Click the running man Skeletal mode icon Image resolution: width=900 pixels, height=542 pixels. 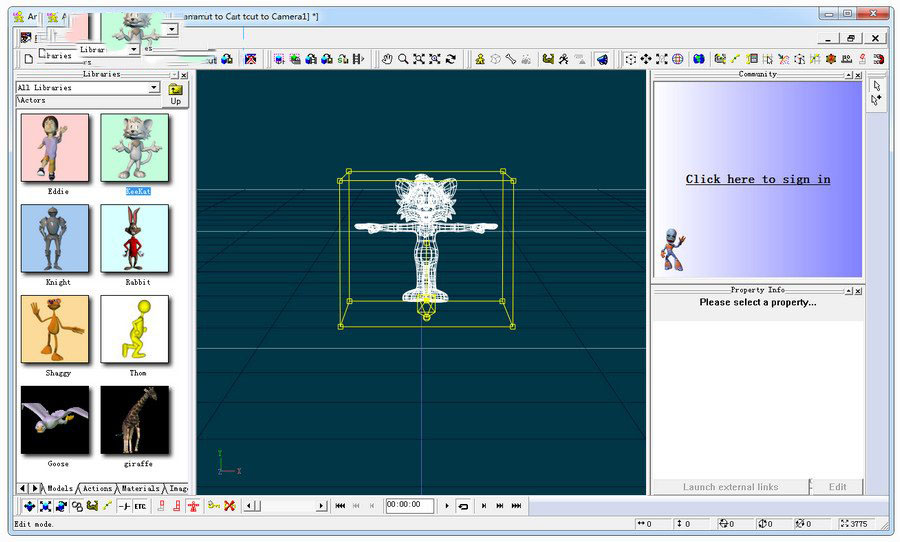pyautogui.click(x=564, y=59)
